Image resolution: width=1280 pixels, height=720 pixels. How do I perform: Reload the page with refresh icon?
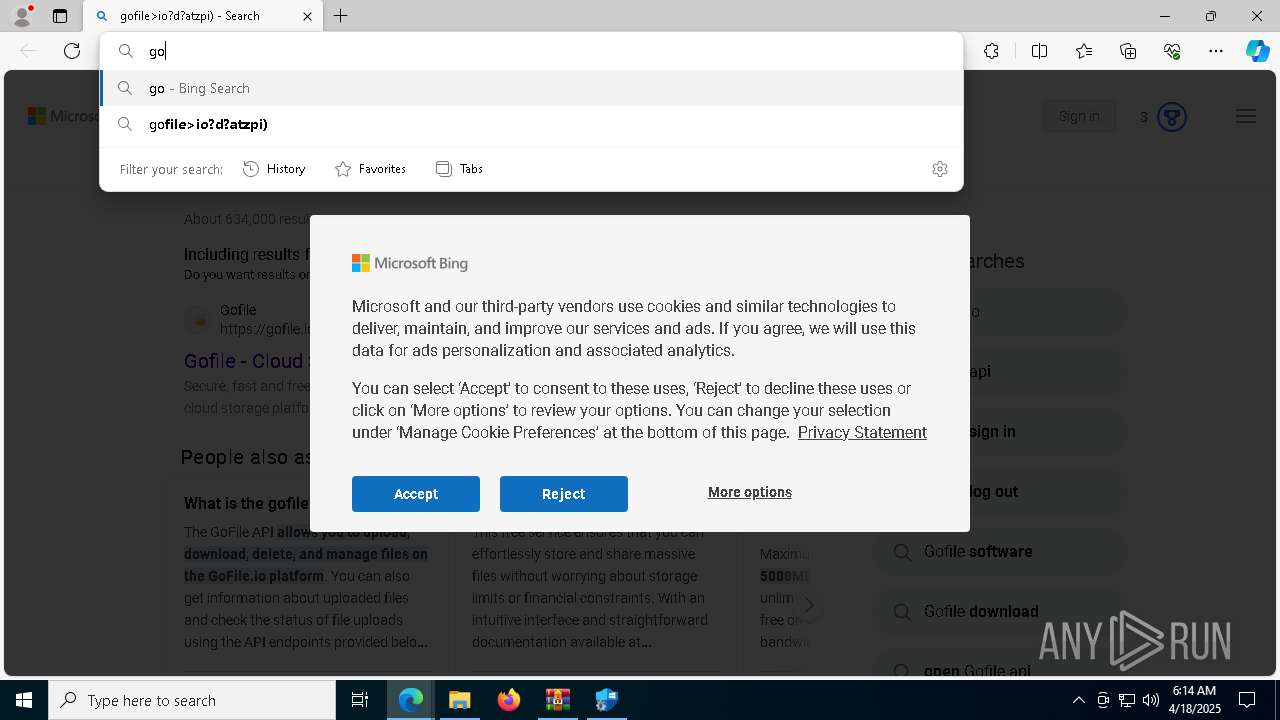pyautogui.click(x=72, y=51)
